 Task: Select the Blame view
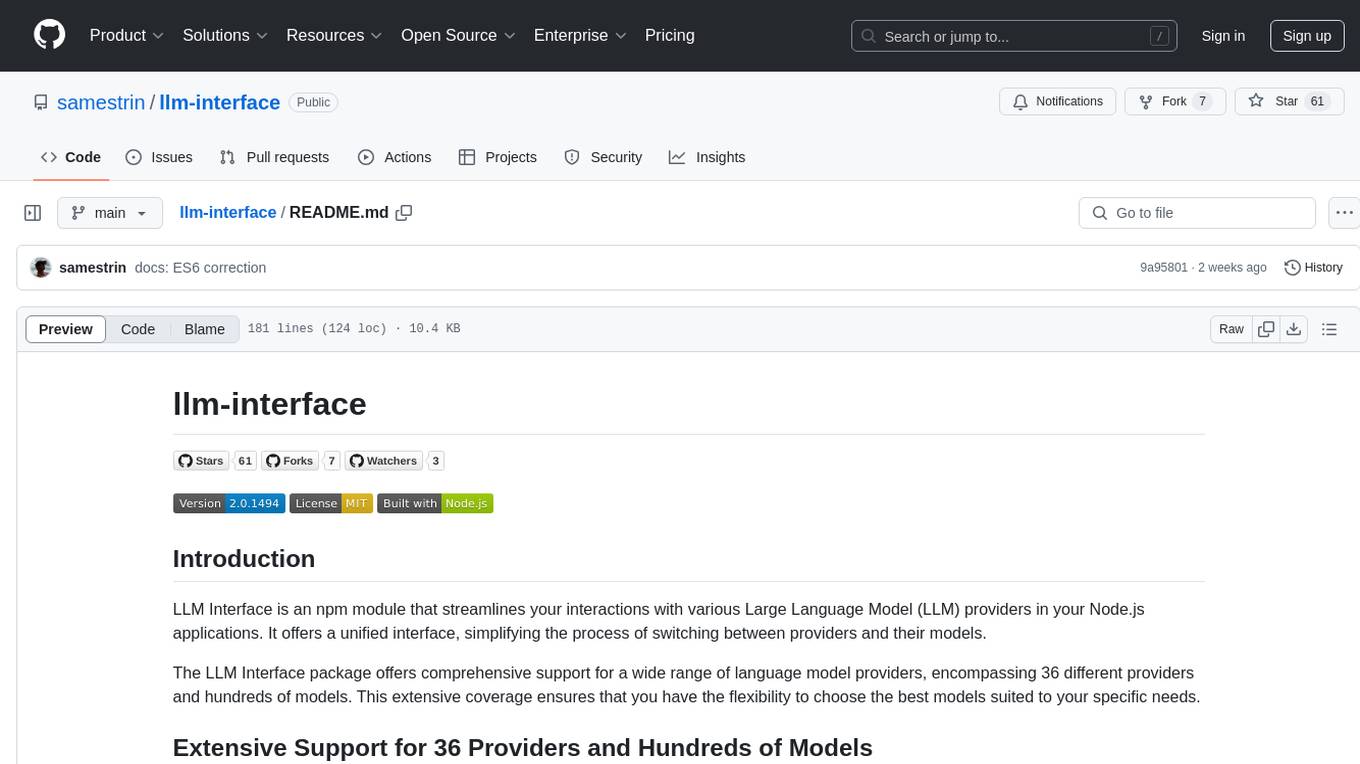click(205, 329)
